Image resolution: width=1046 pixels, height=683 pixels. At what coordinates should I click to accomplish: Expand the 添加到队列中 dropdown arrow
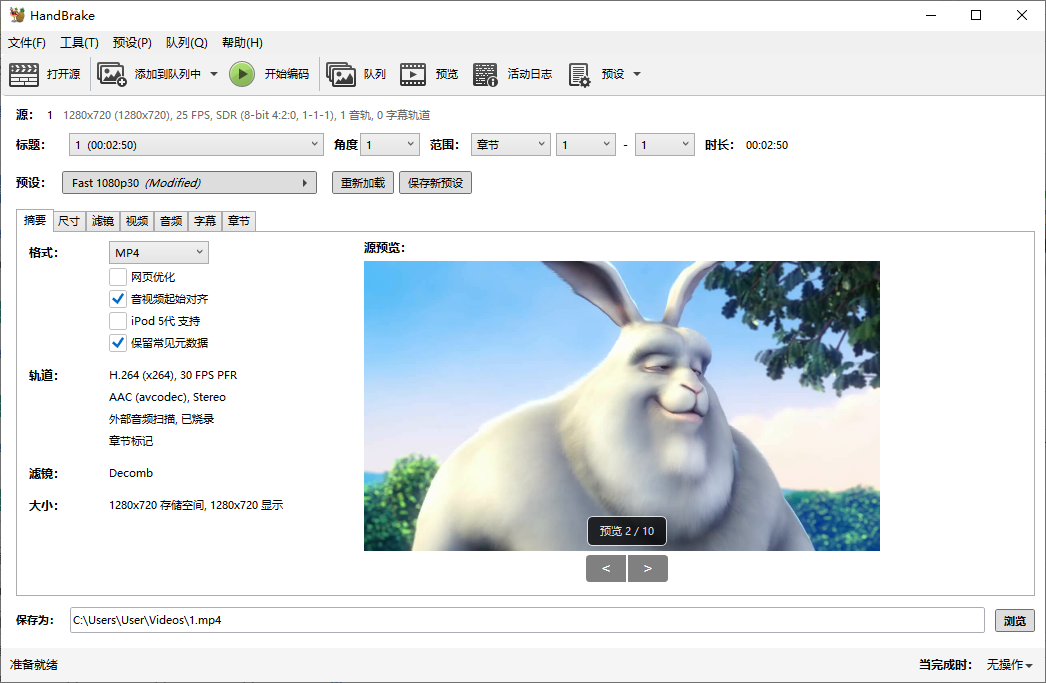(213, 74)
